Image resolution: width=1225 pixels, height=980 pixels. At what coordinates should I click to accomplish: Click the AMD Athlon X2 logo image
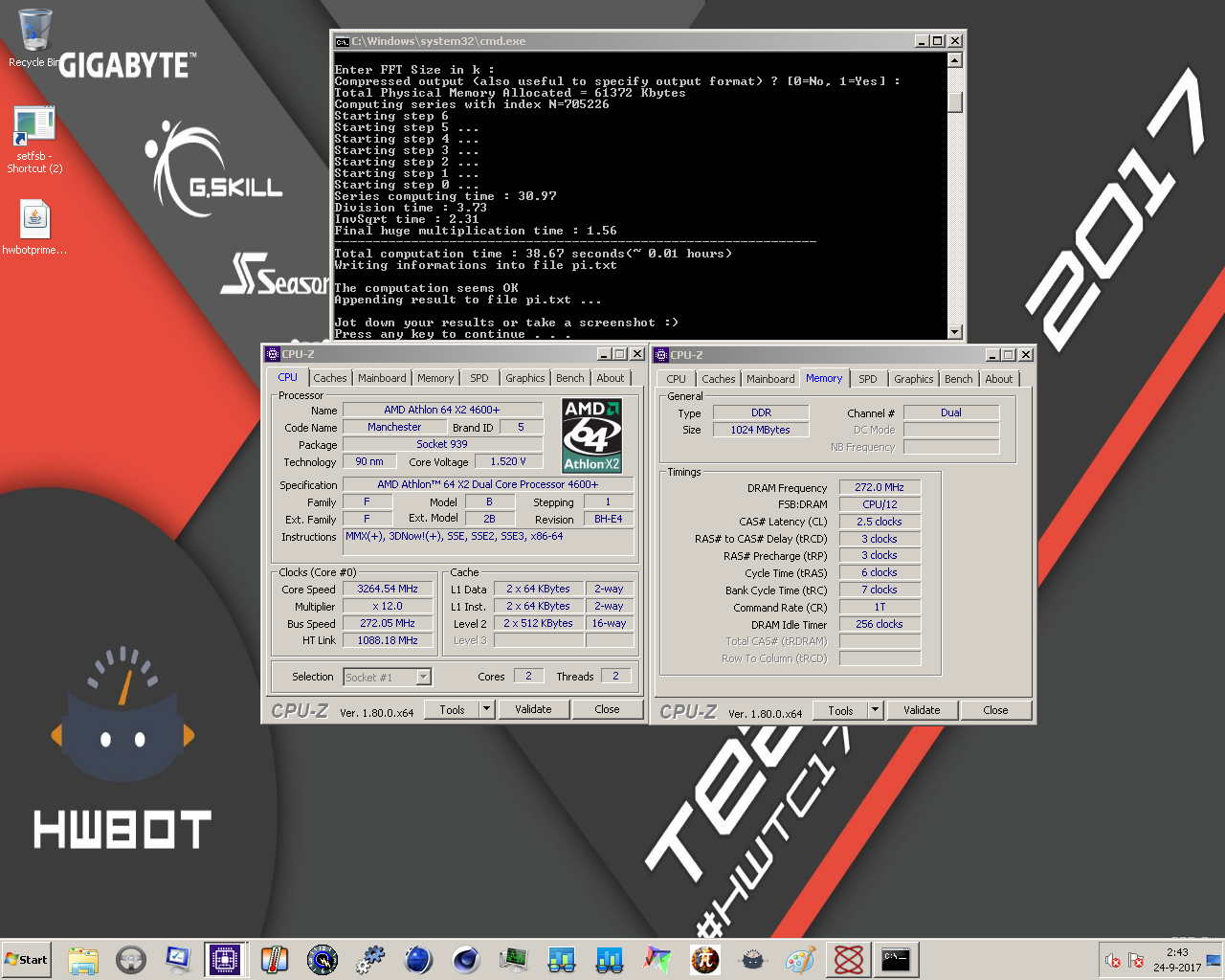pos(591,435)
